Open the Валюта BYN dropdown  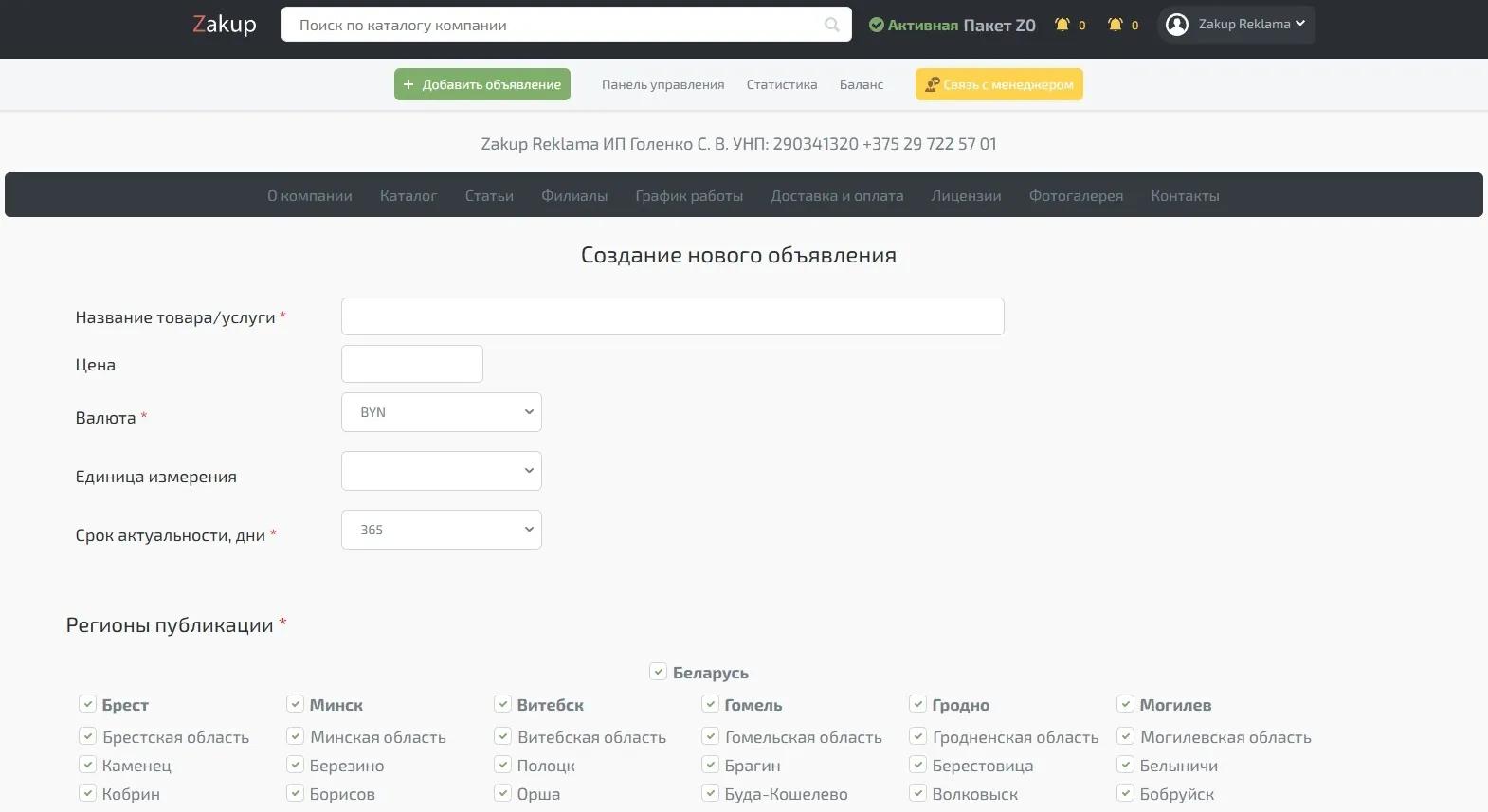442,412
